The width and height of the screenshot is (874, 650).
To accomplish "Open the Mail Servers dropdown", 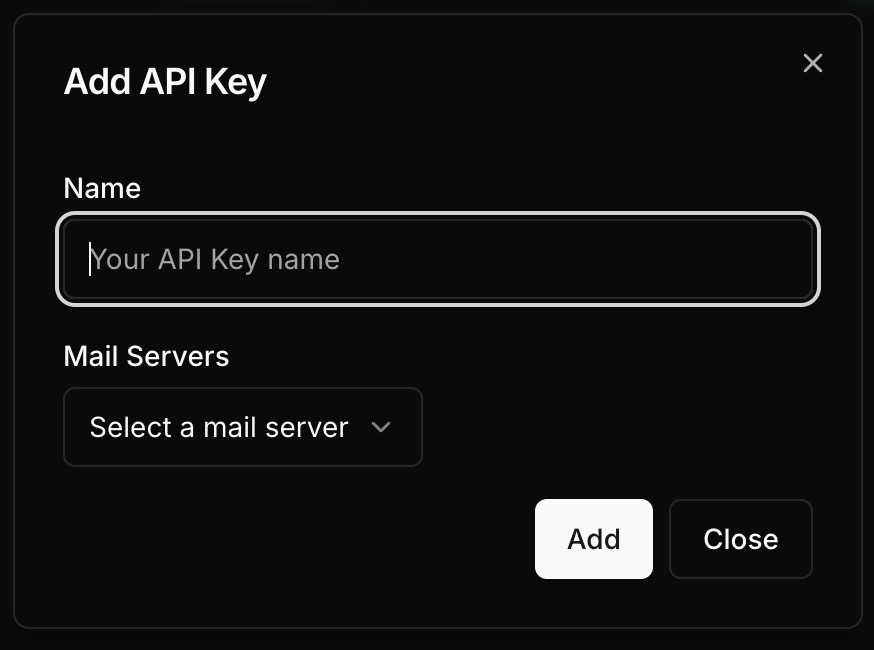I will [x=242, y=427].
